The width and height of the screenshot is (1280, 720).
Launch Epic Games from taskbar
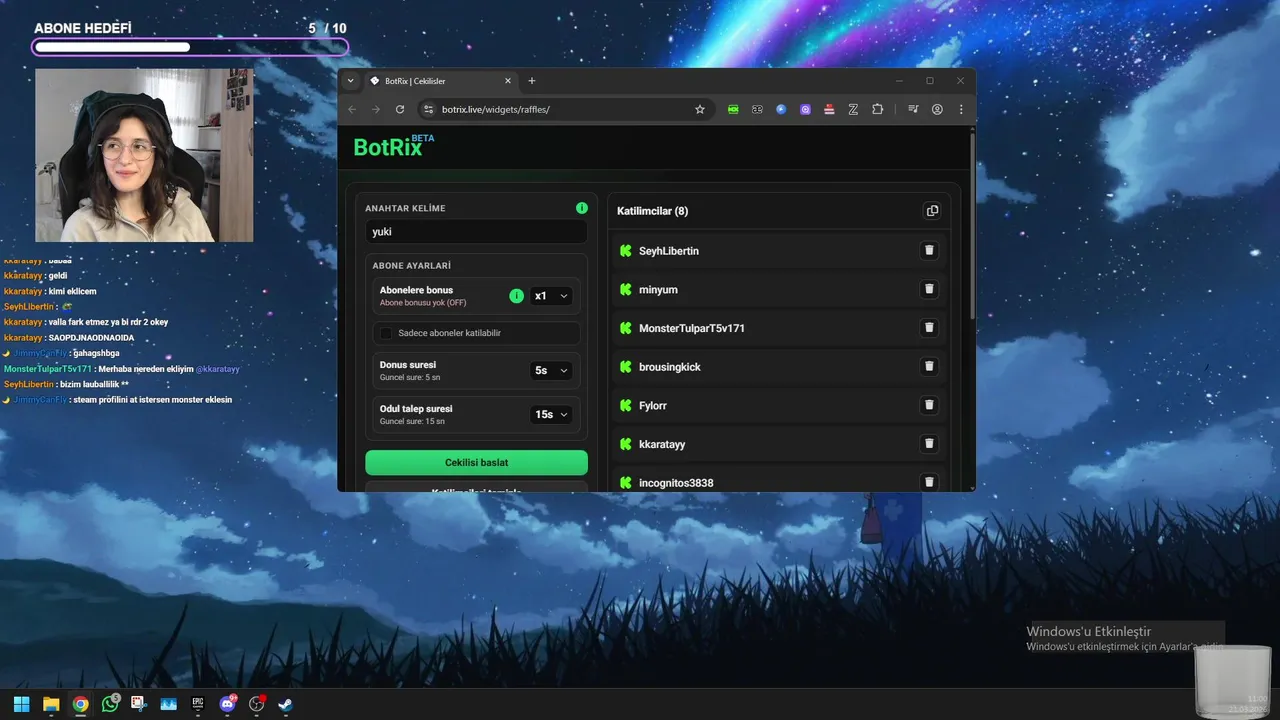(x=198, y=704)
